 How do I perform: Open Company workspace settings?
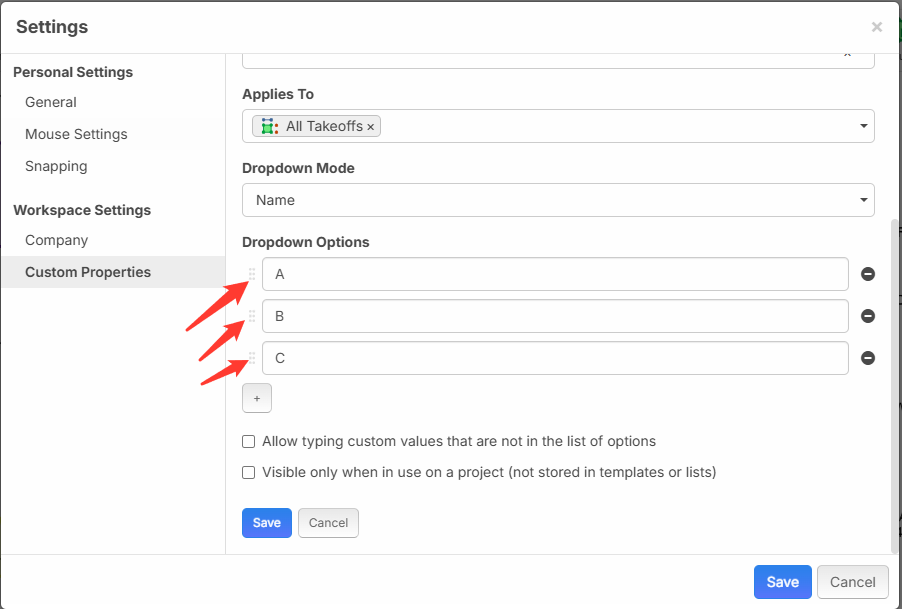coord(56,240)
